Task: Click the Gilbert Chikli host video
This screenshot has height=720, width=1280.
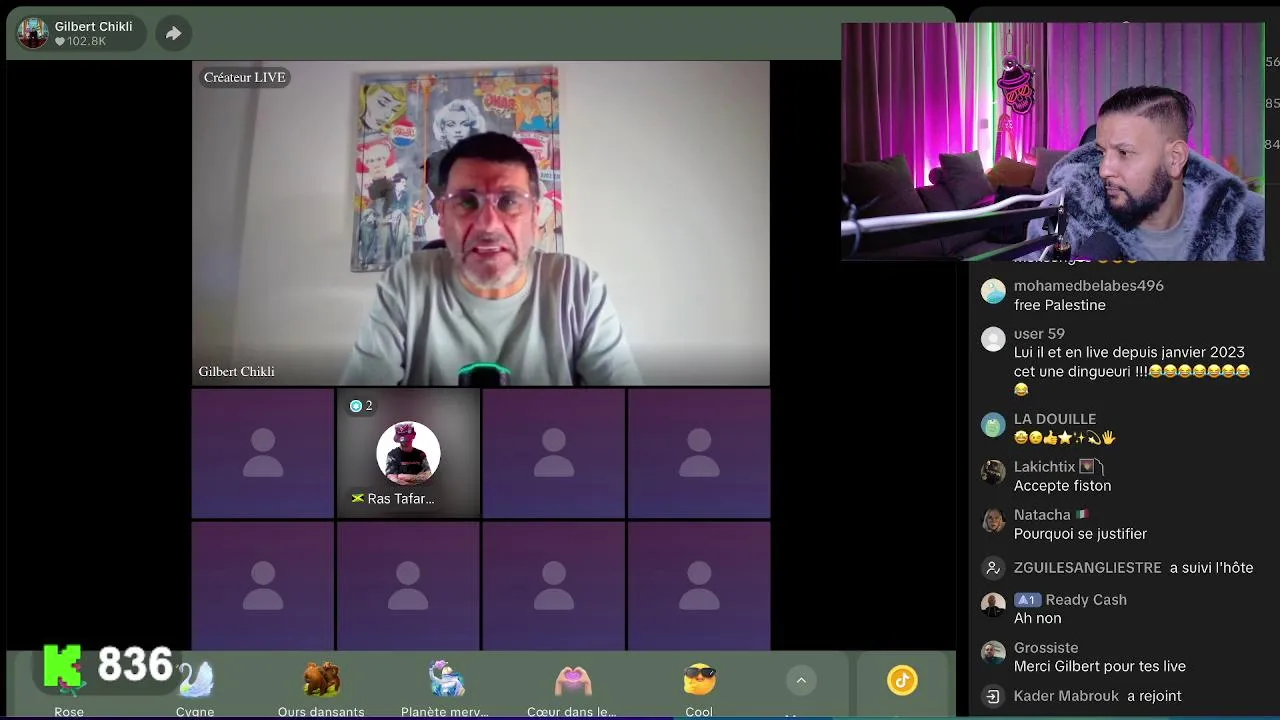Action: click(481, 223)
